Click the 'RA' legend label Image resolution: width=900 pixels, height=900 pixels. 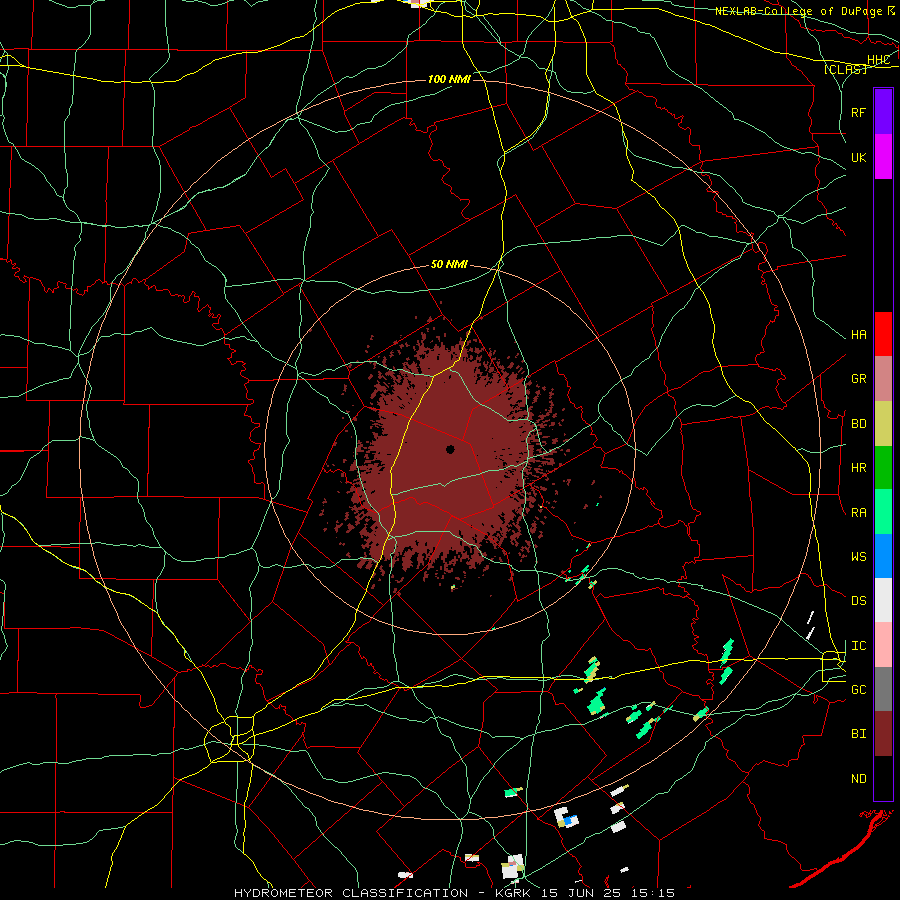pyautogui.click(x=859, y=513)
